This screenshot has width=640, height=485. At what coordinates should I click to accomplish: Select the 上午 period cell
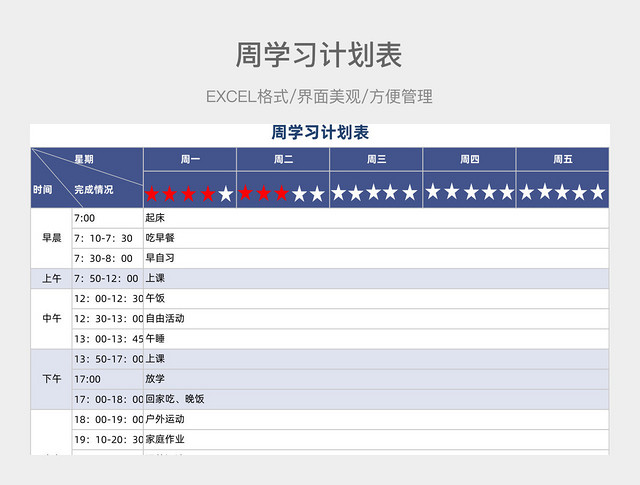tap(51, 278)
